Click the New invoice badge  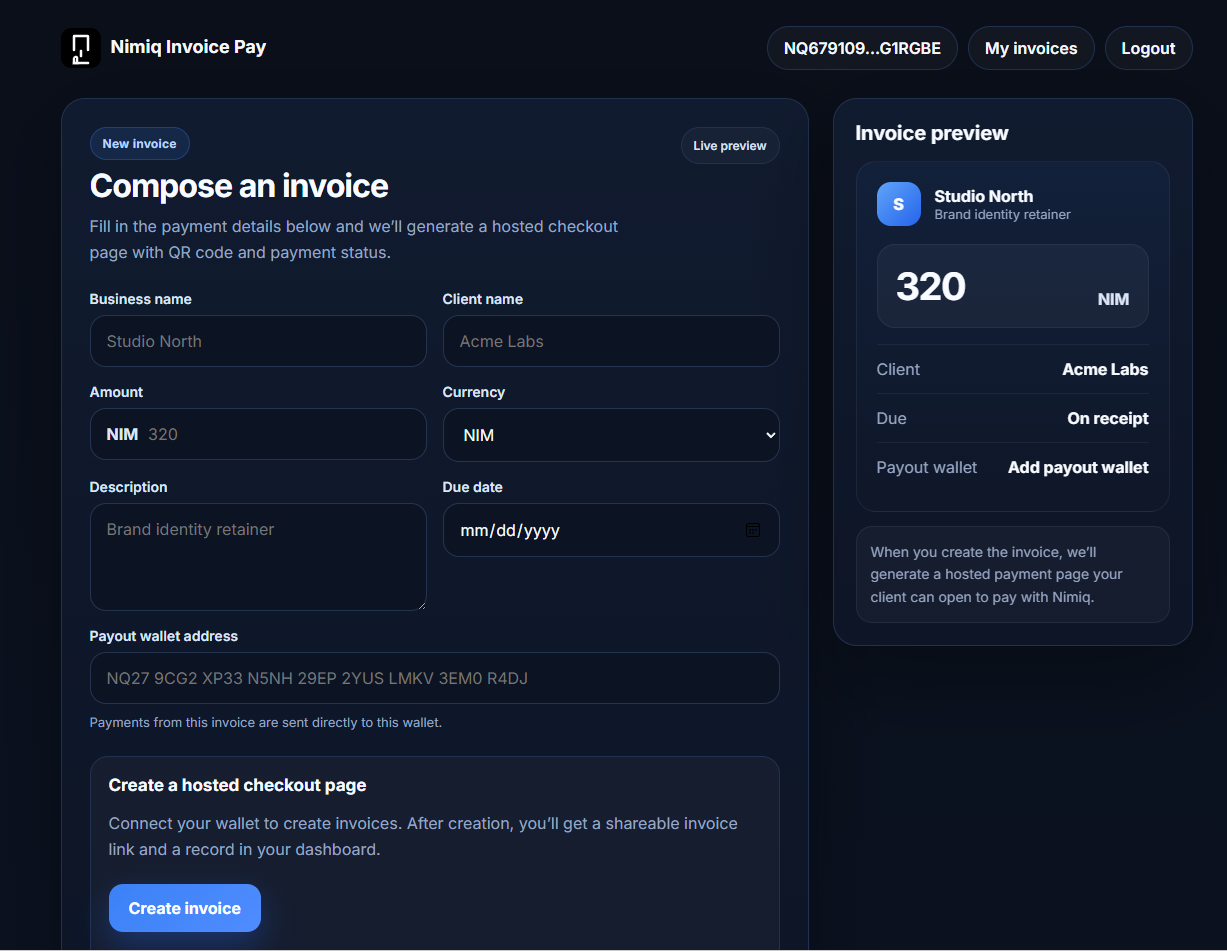pos(139,144)
